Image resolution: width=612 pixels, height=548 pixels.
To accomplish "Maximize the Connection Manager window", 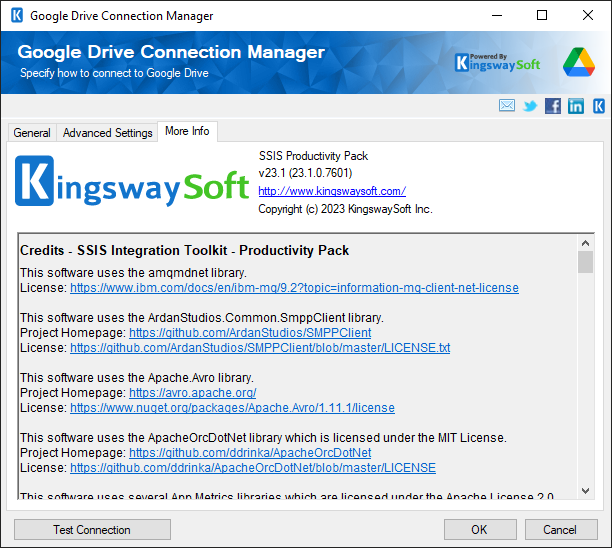I will click(x=542, y=16).
